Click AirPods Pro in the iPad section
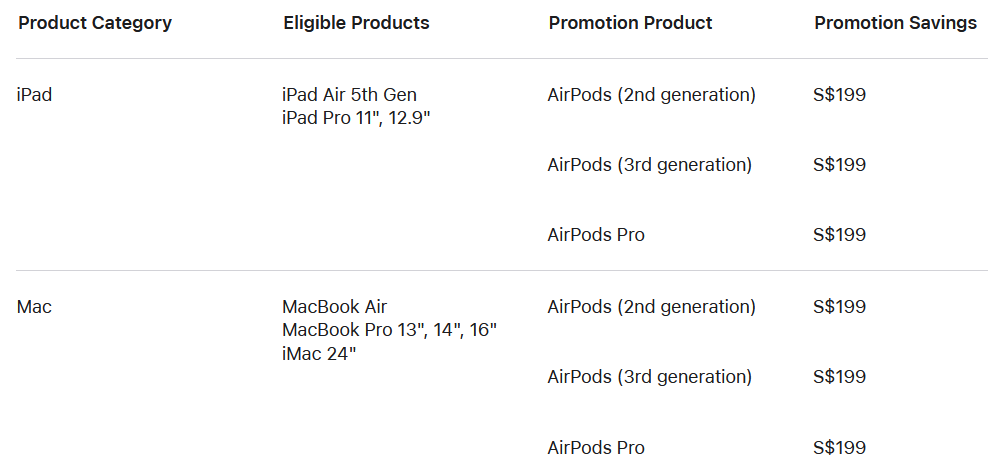The width and height of the screenshot is (988, 468). [x=596, y=235]
